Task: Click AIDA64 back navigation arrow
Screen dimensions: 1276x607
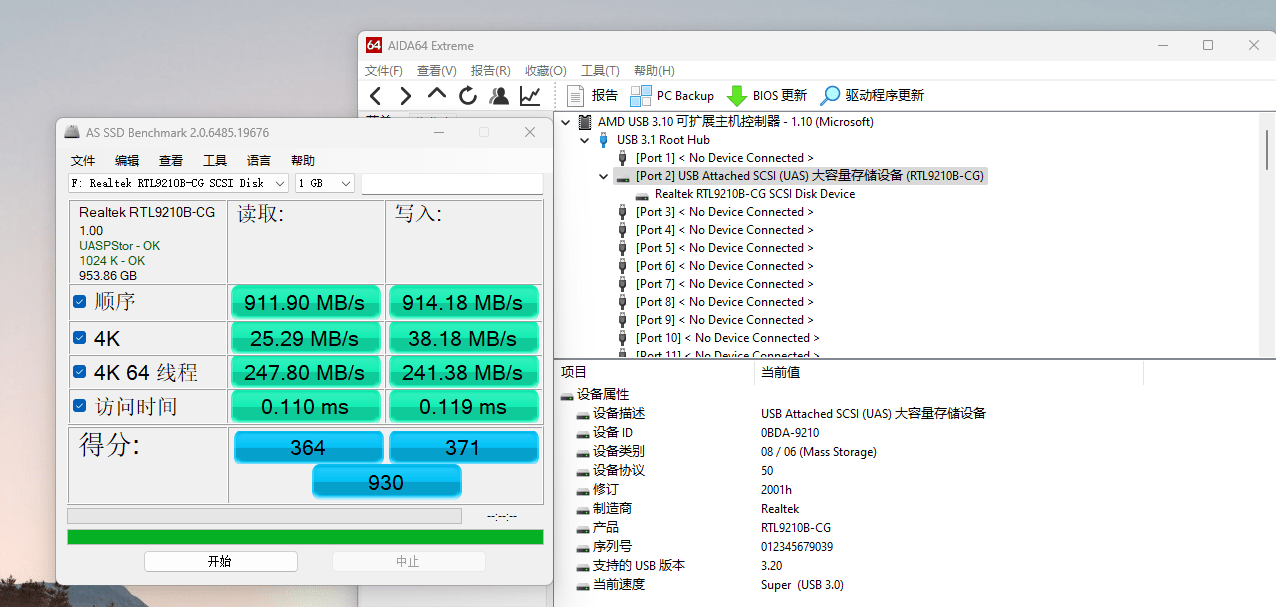Action: point(375,96)
